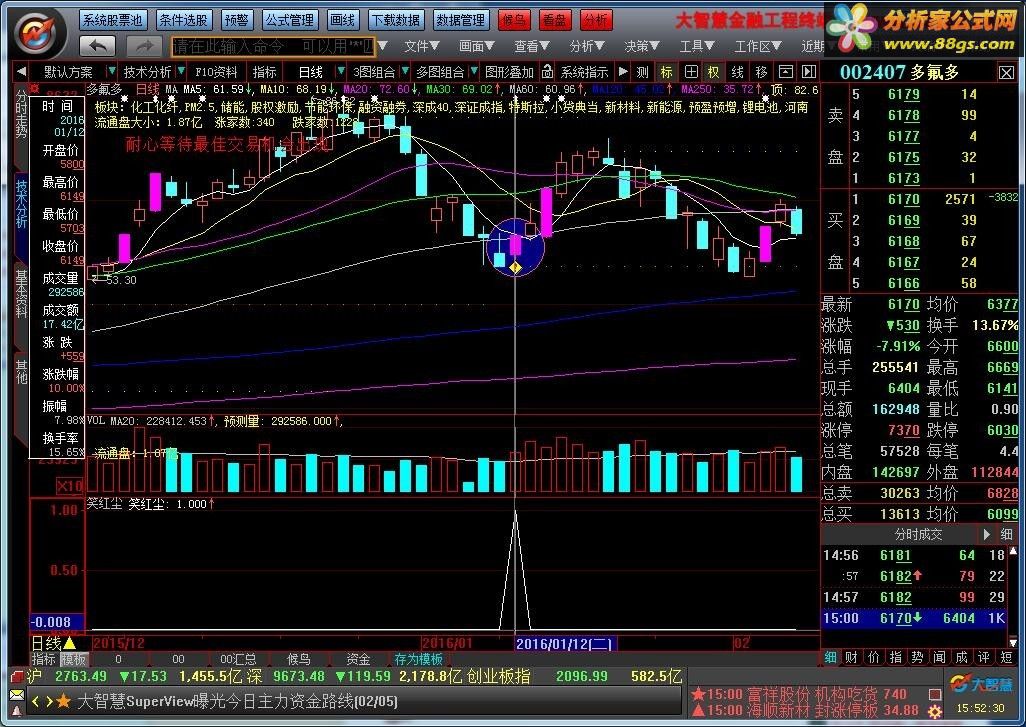Open the 决策 dropdown menu
This screenshot has height=727, width=1026.
tap(641, 46)
